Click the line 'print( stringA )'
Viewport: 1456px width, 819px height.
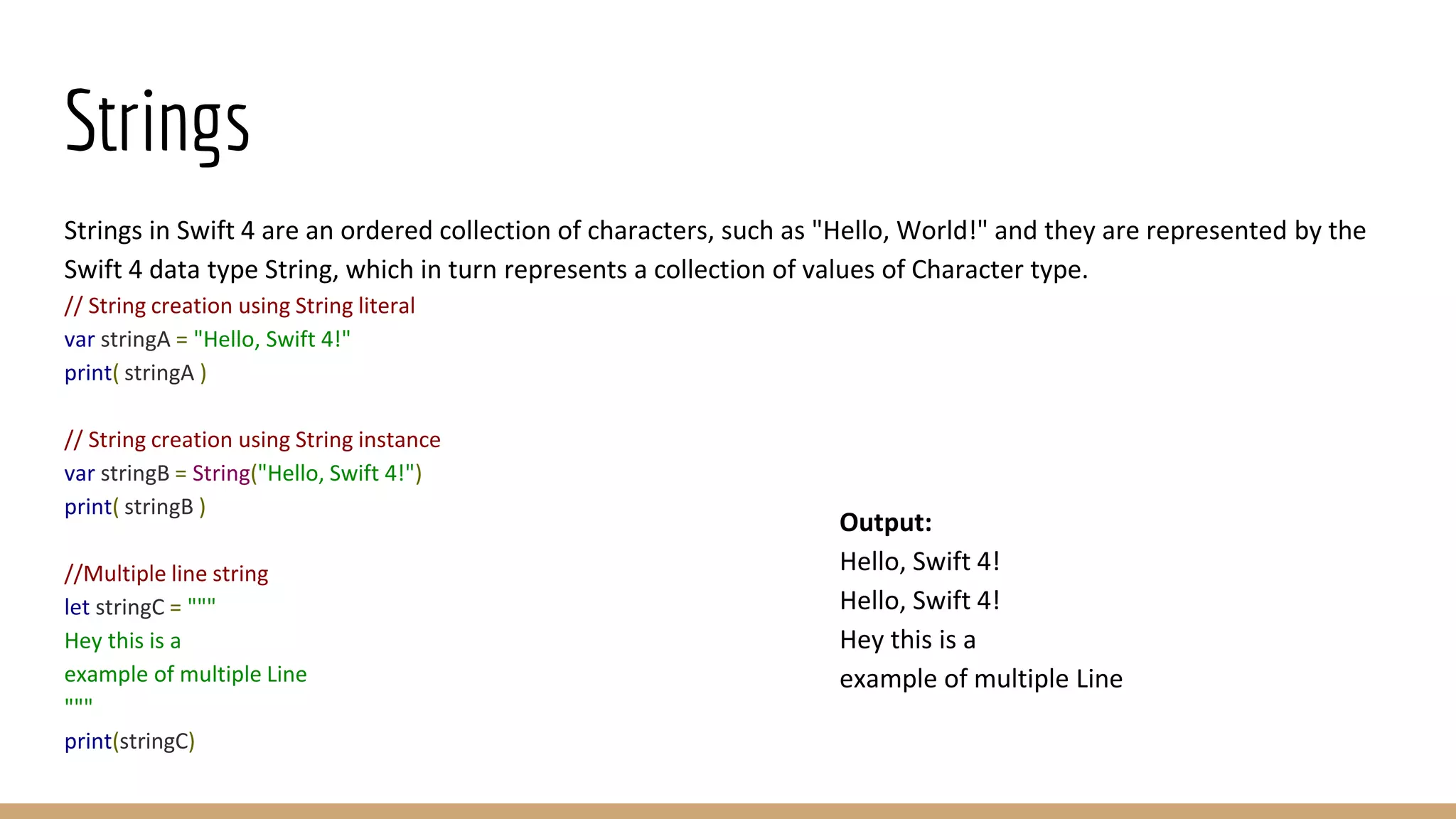pyautogui.click(x=136, y=373)
